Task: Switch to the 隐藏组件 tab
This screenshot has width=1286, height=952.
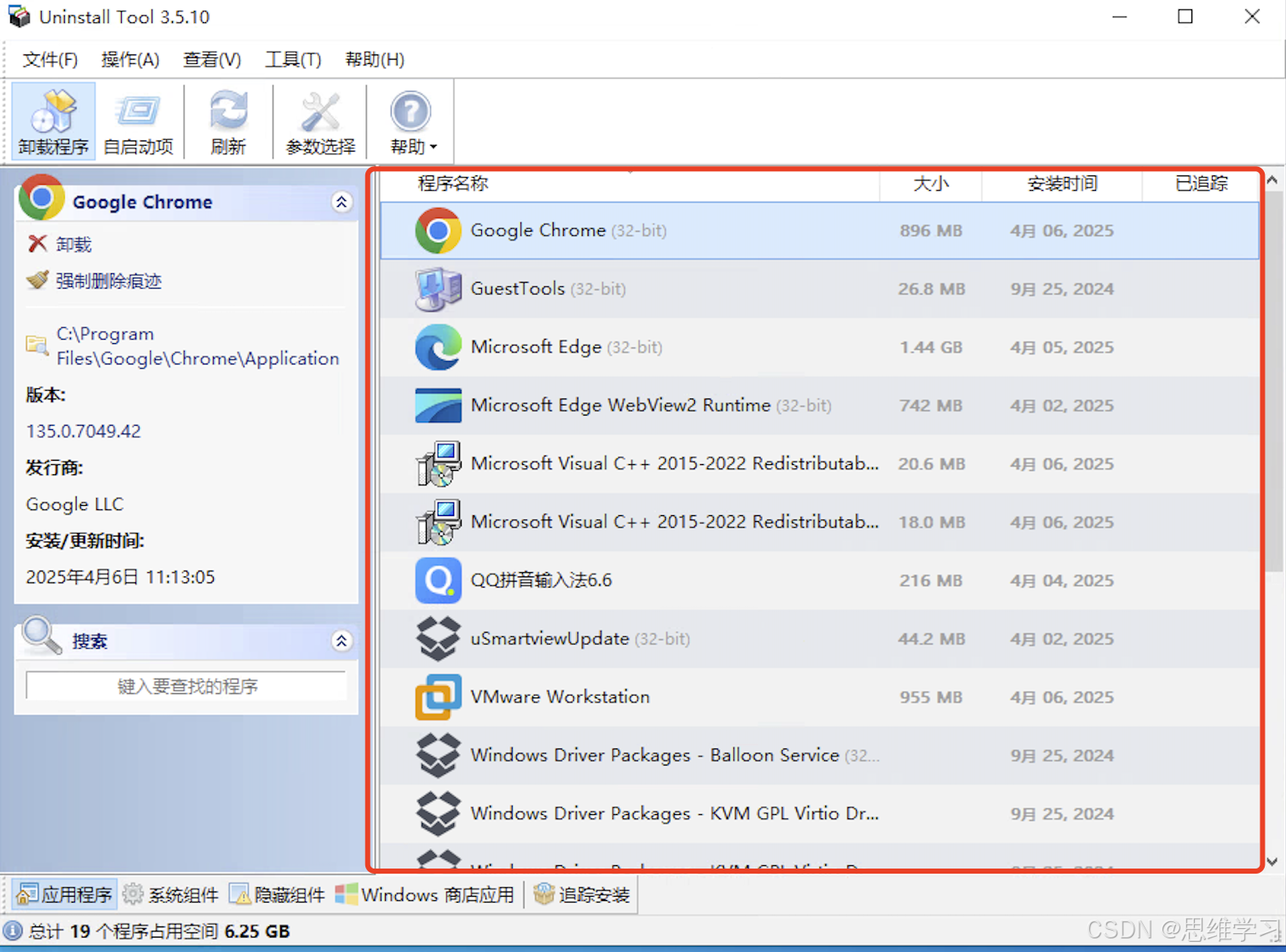Action: pyautogui.click(x=277, y=895)
